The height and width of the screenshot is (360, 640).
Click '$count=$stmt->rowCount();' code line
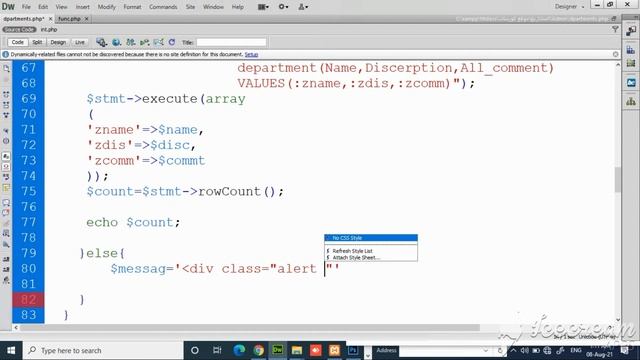(185, 191)
